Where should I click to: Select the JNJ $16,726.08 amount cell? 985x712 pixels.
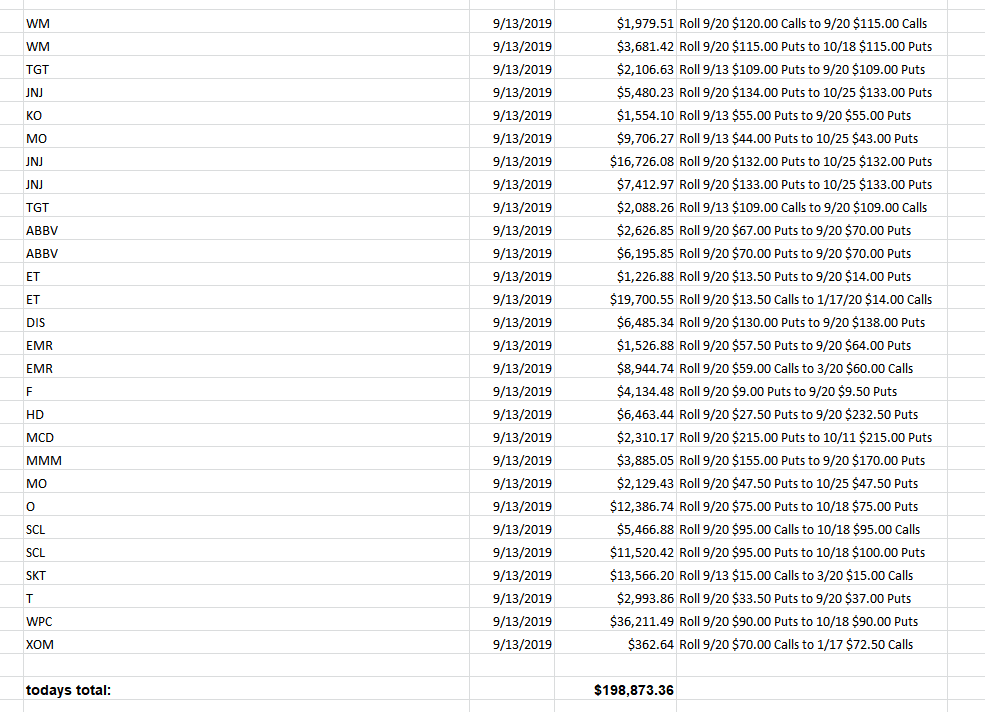[x=616, y=161]
